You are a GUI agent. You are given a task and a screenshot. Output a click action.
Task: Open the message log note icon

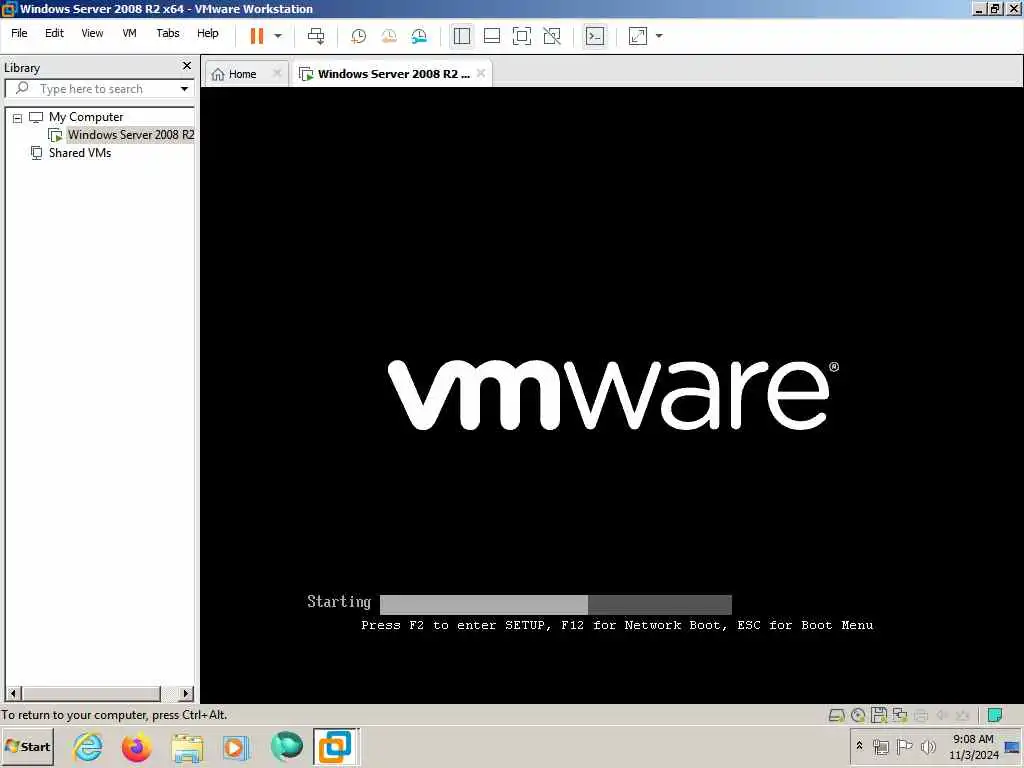click(995, 715)
